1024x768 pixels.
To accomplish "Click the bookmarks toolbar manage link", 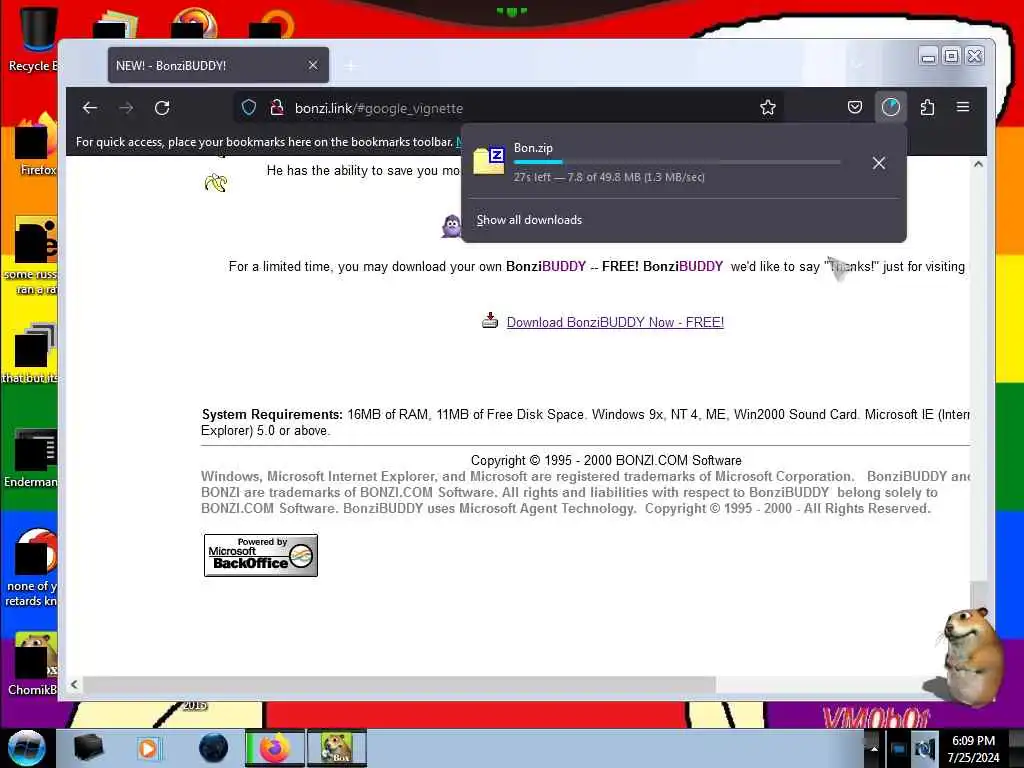I will point(459,142).
